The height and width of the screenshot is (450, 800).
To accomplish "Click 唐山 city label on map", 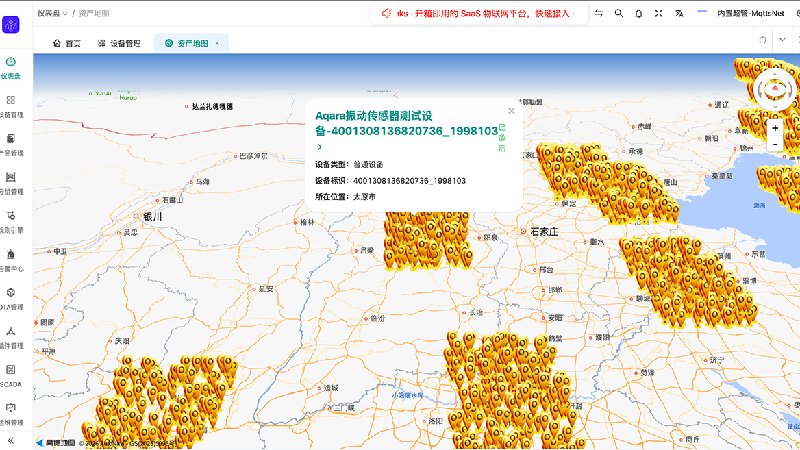I will [671, 182].
